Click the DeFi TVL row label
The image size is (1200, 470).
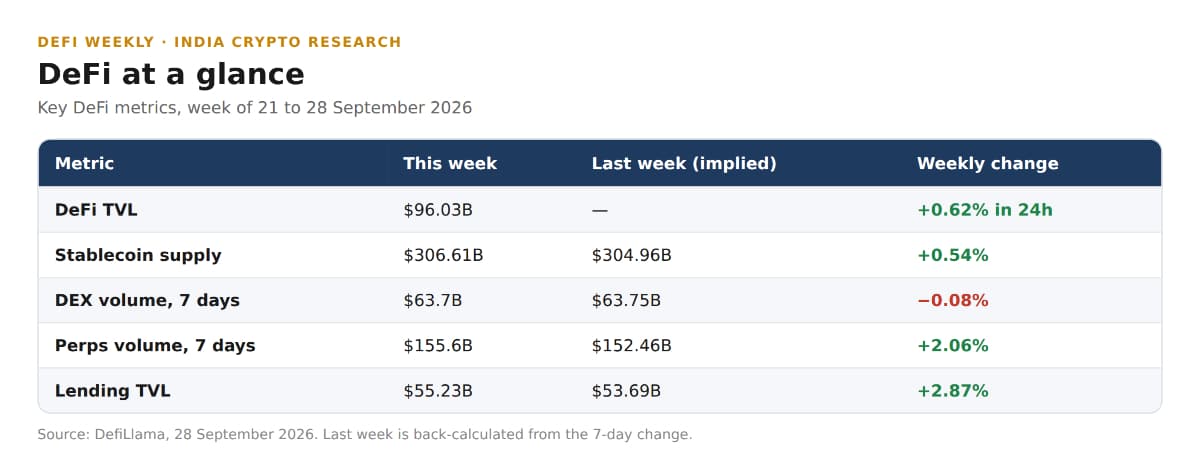point(96,210)
